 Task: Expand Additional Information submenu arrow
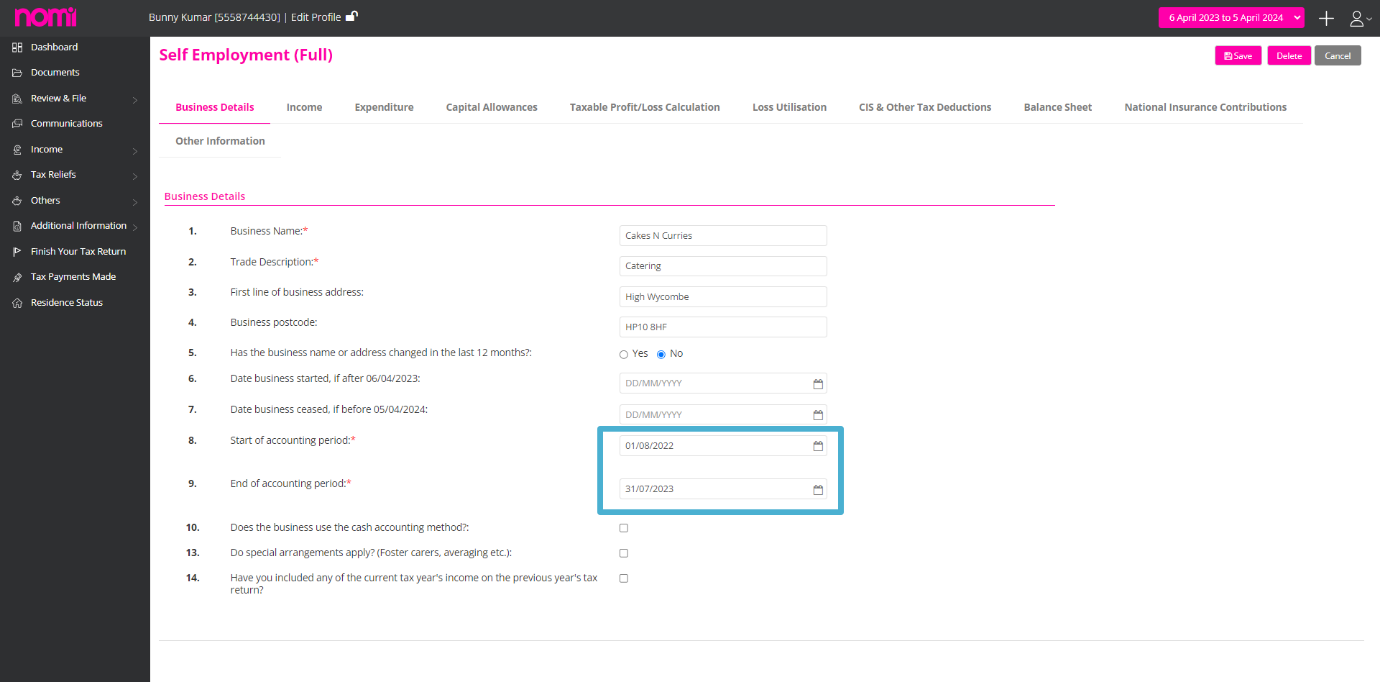(135, 228)
